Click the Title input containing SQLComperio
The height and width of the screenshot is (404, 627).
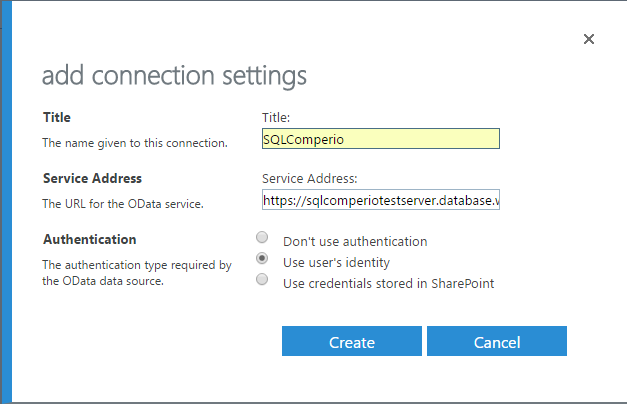[381, 139]
